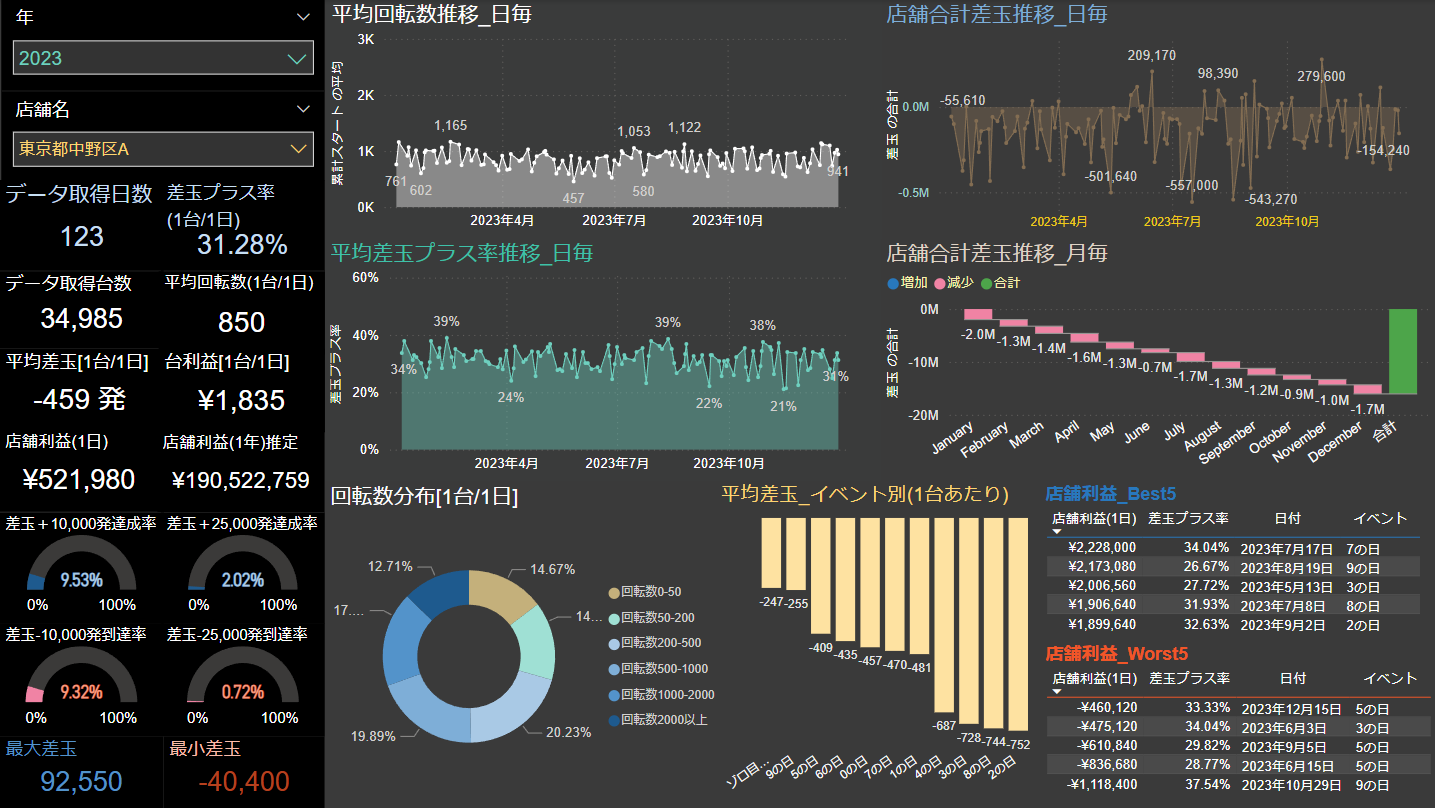Collapse the 年 slicer header chevron
1435x808 pixels.
[304, 17]
